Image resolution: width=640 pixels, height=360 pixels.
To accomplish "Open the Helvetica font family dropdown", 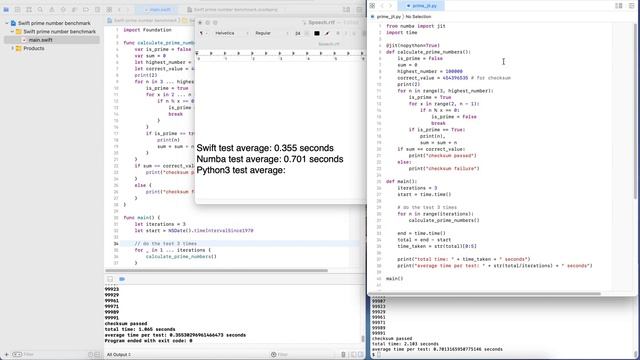I will pos(231,33).
